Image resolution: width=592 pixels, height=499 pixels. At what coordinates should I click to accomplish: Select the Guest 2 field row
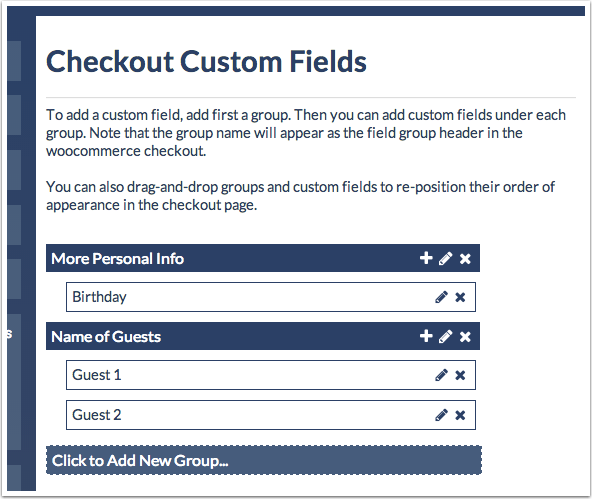click(271, 415)
